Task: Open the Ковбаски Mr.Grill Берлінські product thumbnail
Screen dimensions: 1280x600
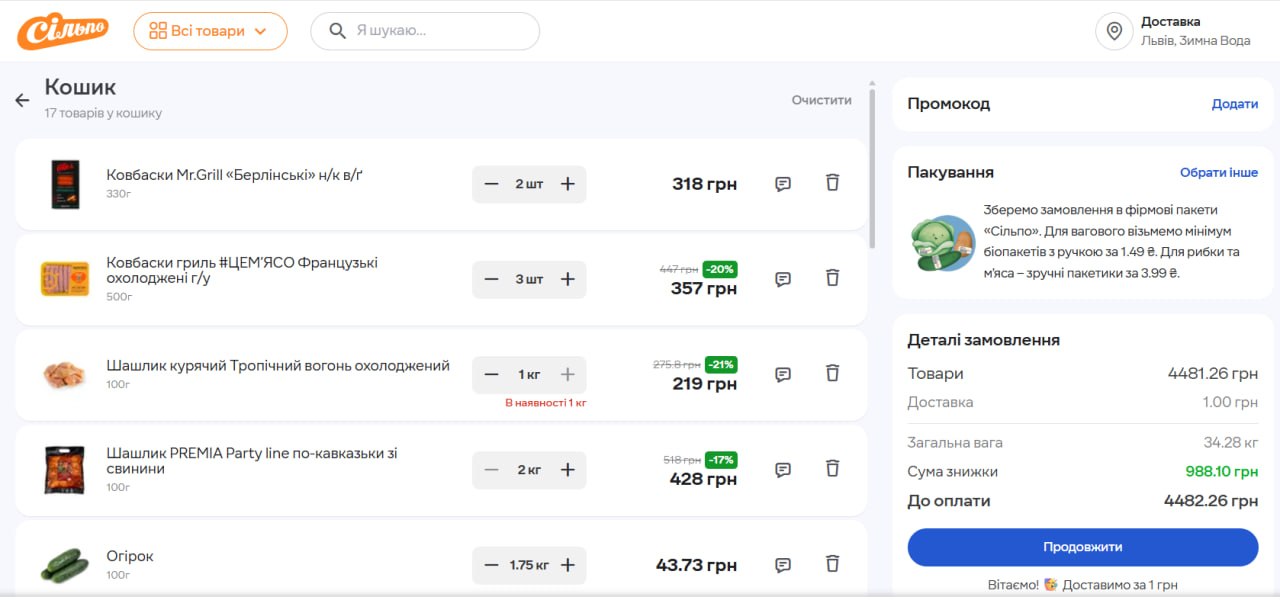Action: tap(65, 184)
